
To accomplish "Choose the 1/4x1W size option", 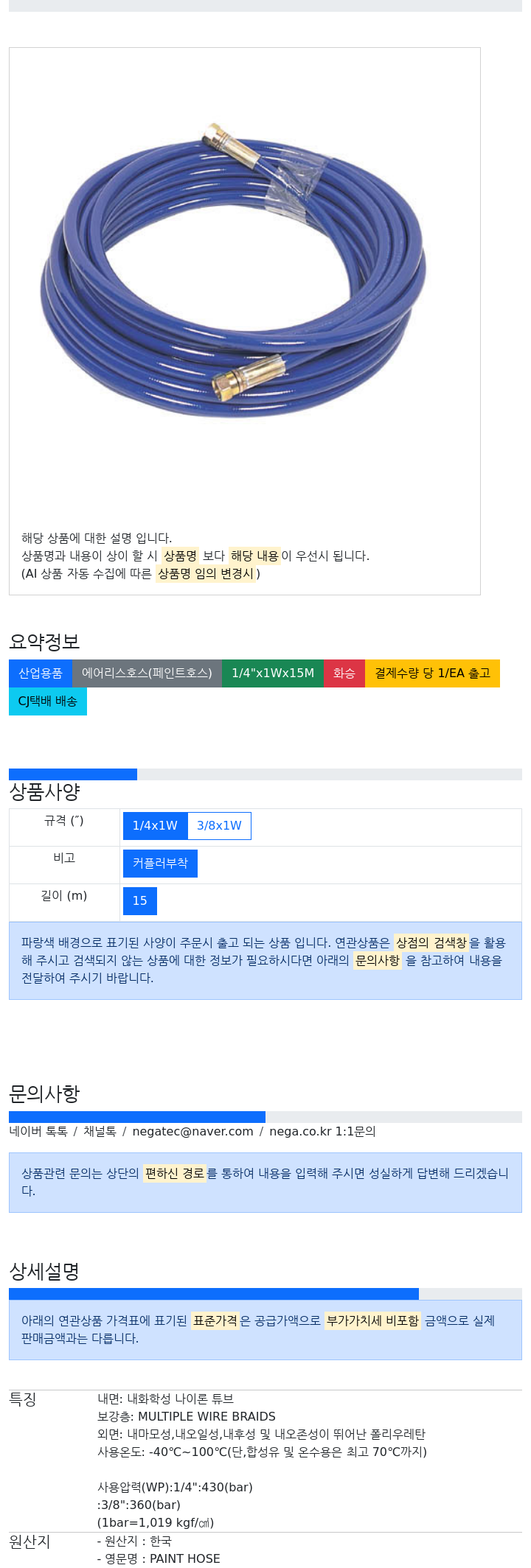I will pos(155,826).
